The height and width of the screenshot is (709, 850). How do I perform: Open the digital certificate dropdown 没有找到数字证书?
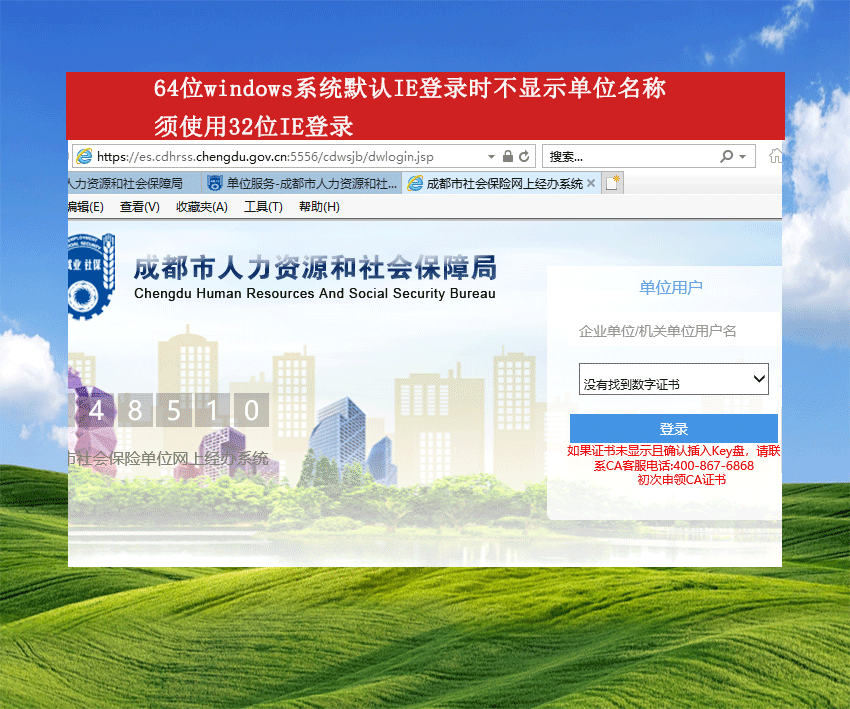coord(673,379)
